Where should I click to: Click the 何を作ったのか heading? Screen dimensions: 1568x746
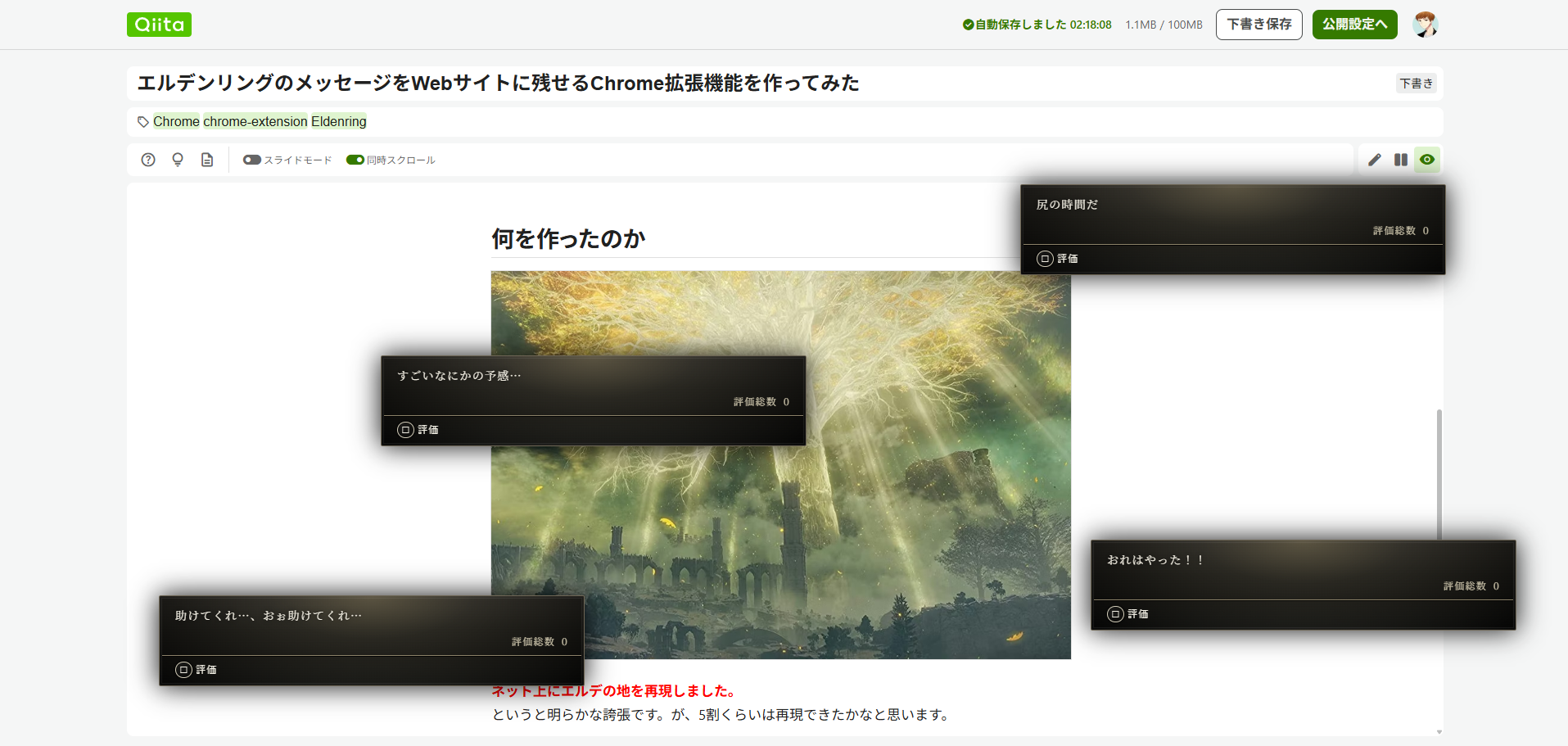pos(568,238)
